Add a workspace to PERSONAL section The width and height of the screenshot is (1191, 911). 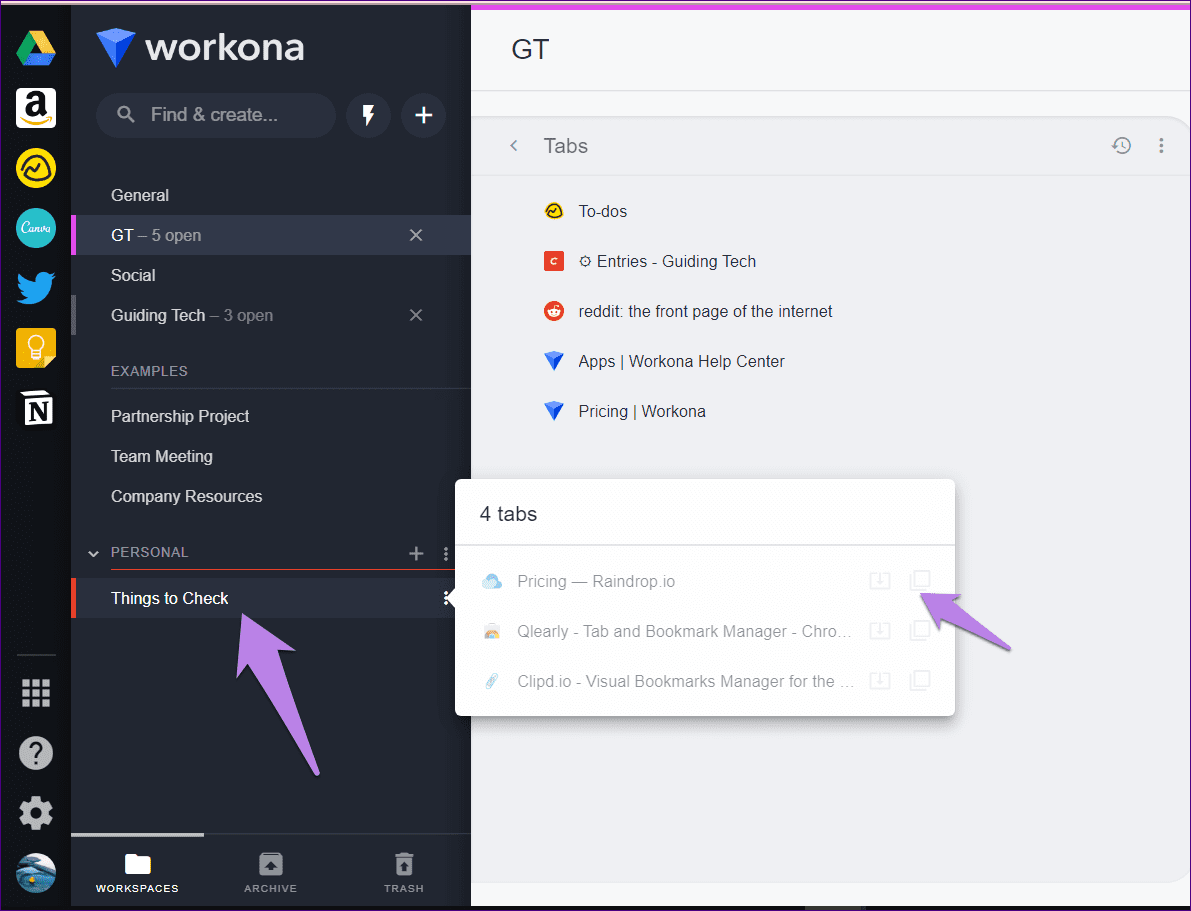pos(415,553)
